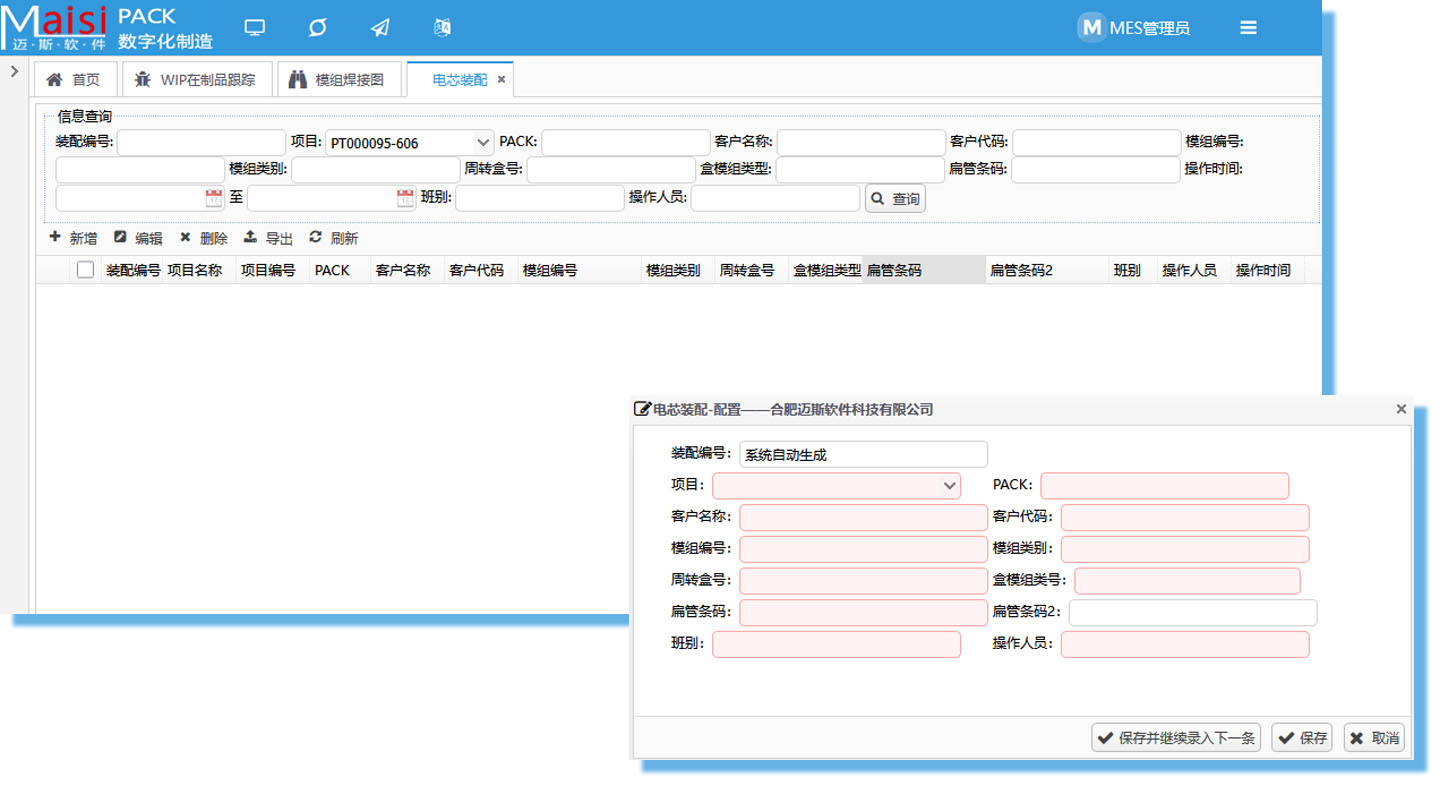Switch to the WIP在制品跟踪 tab
This screenshot has width=1442, height=794.
[196, 80]
